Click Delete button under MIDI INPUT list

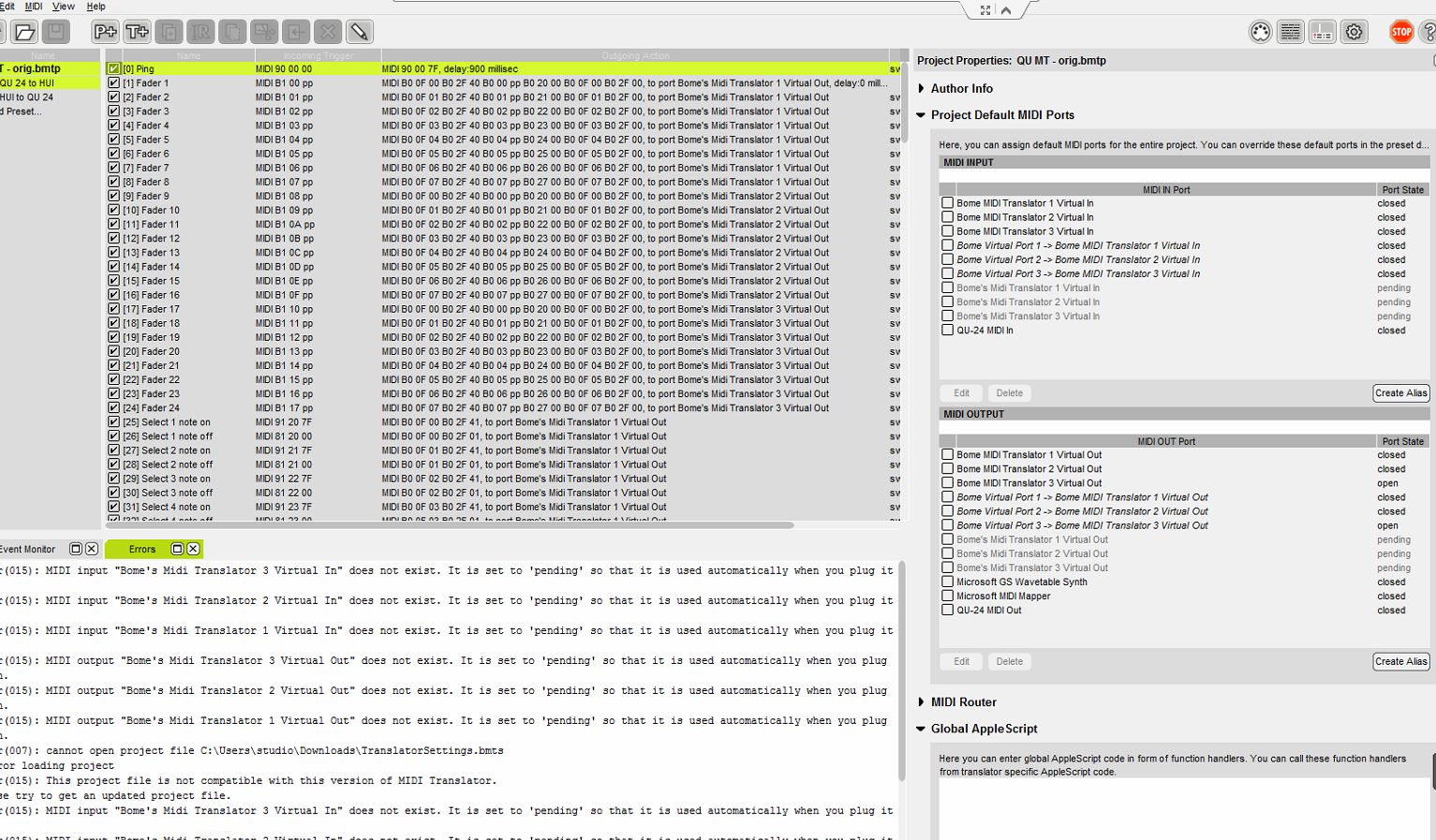pyautogui.click(x=1010, y=393)
